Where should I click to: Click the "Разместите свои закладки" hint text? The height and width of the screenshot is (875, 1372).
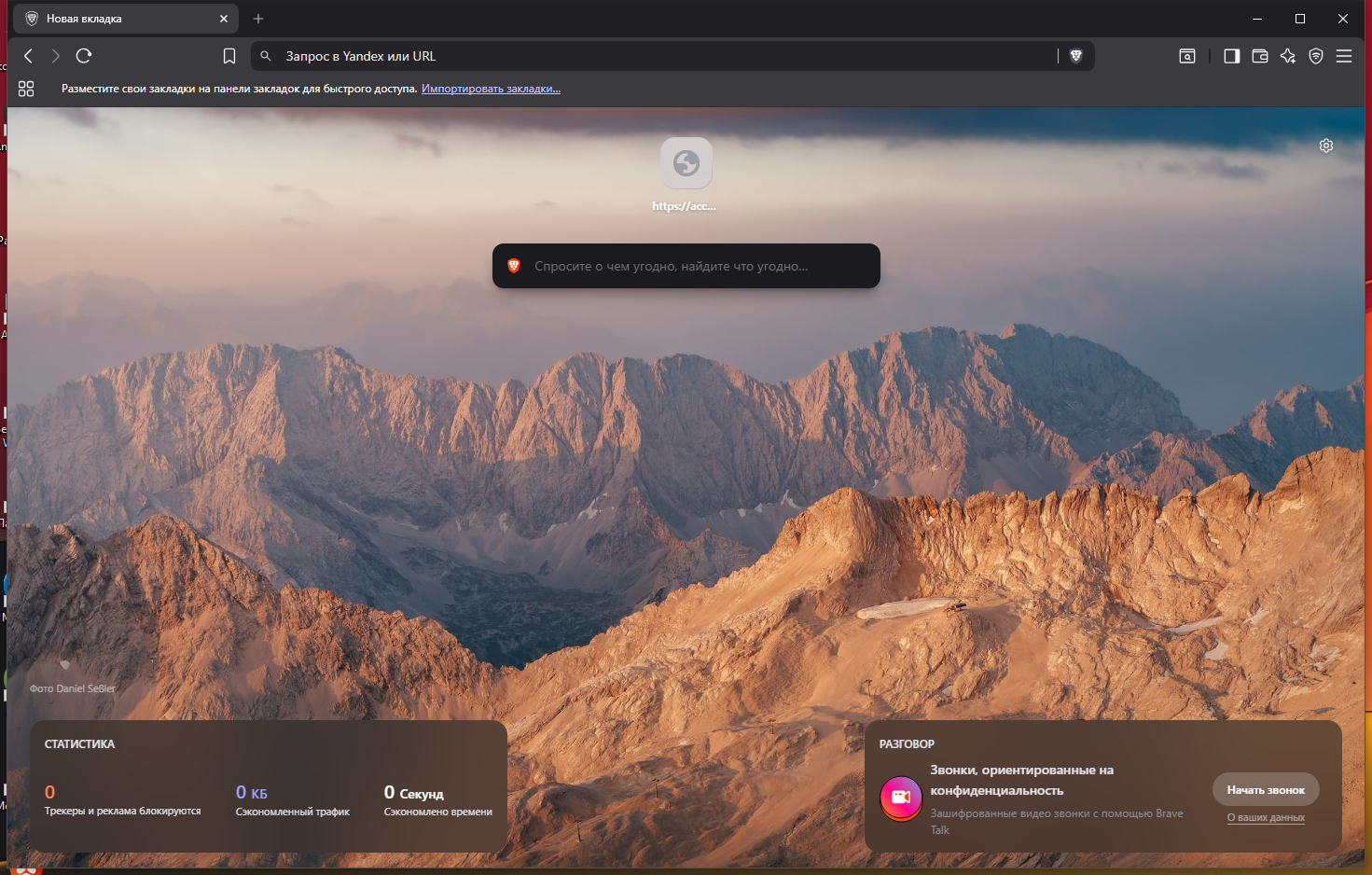pyautogui.click(x=239, y=89)
